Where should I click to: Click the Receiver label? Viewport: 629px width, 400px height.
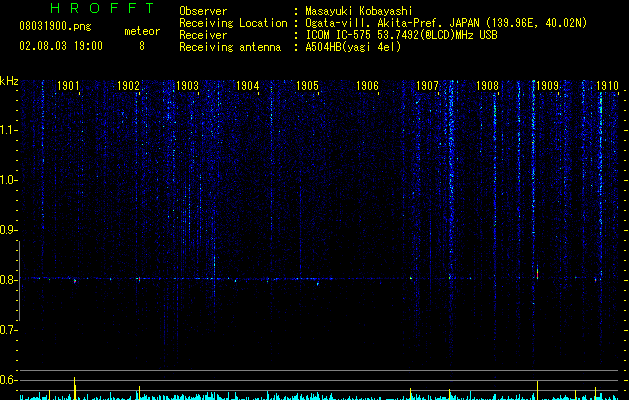203,35
